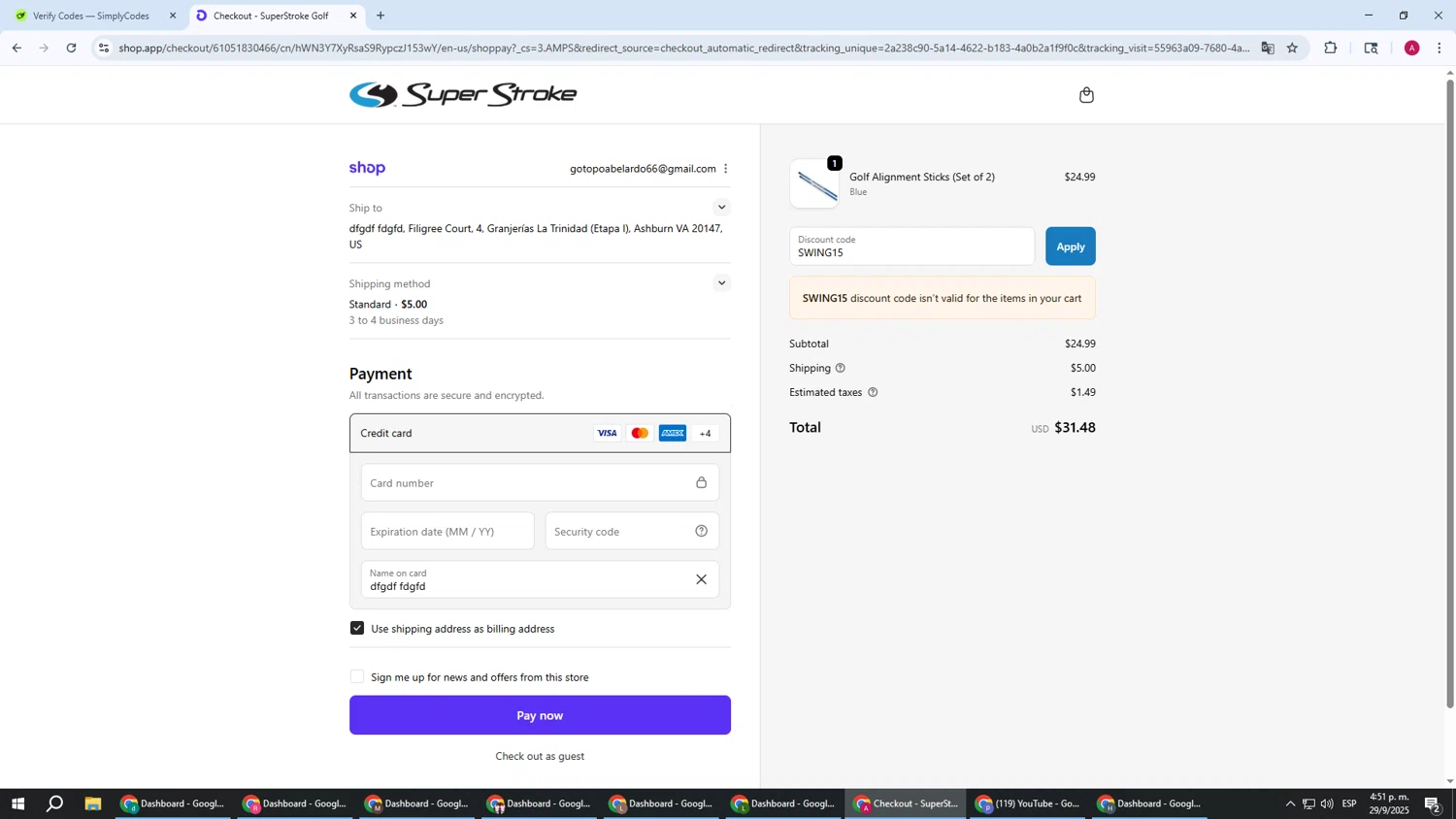Close the Verify Codes SimplyCodes tab
Screen dimensions: 1456x819
173,16
